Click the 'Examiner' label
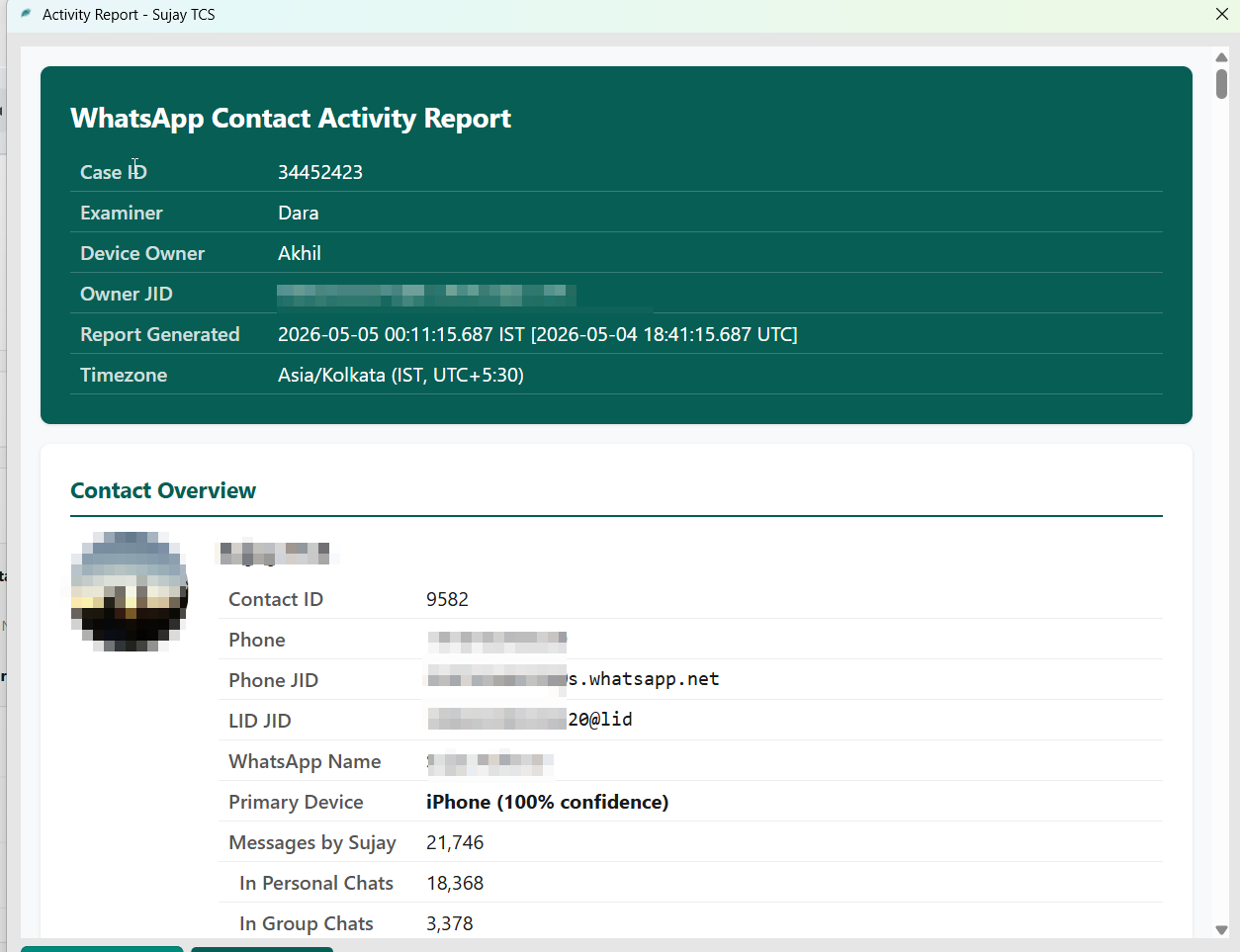This screenshot has width=1240, height=952. tap(122, 213)
